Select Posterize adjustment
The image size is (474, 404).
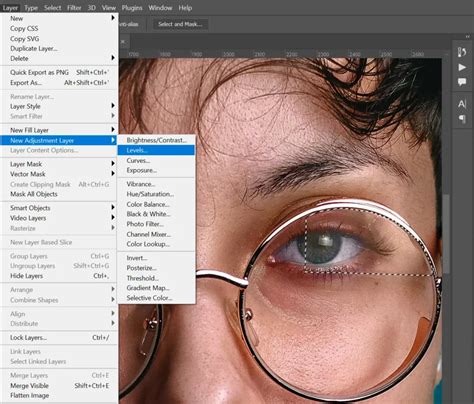point(156,268)
